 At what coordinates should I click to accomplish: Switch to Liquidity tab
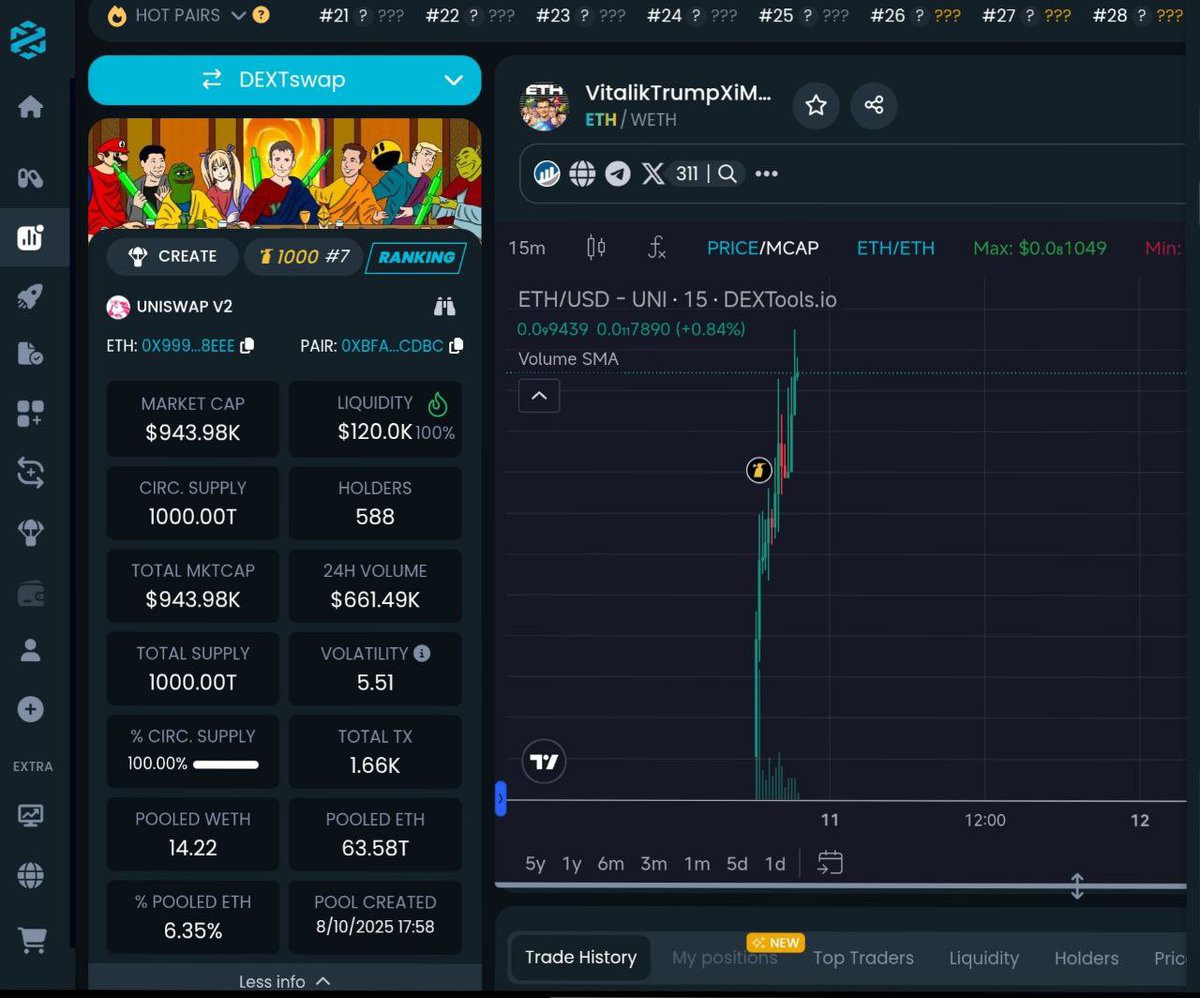click(984, 958)
